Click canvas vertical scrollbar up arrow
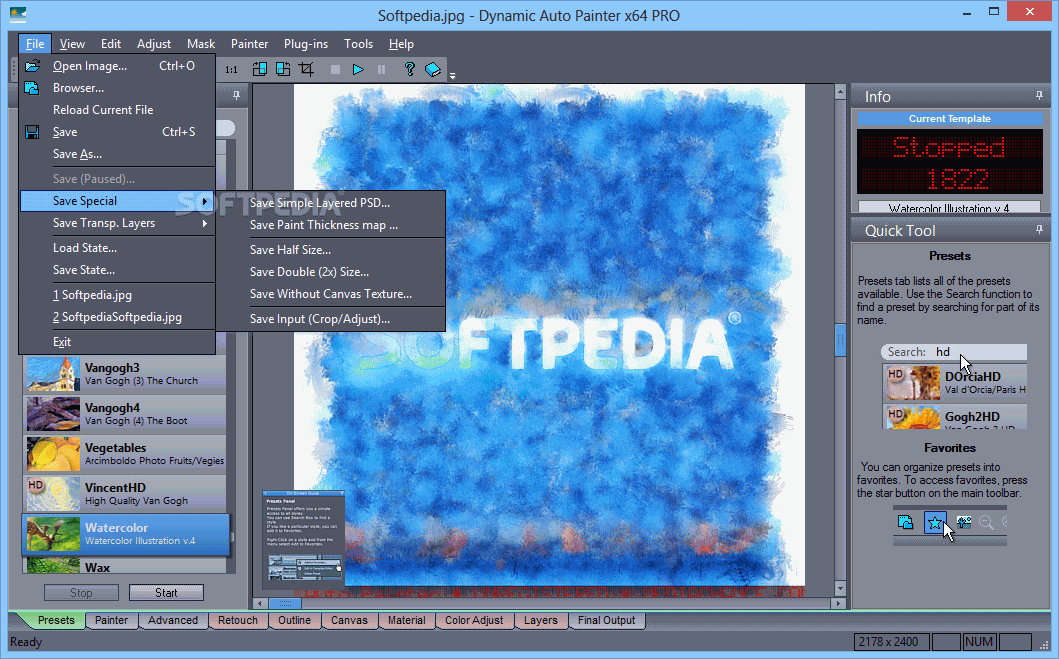This screenshot has height=659, width=1059. (840, 91)
